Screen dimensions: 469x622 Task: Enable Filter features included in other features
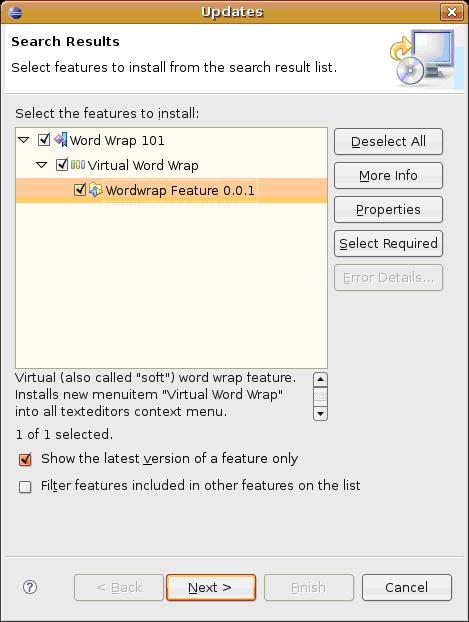[x=25, y=486]
